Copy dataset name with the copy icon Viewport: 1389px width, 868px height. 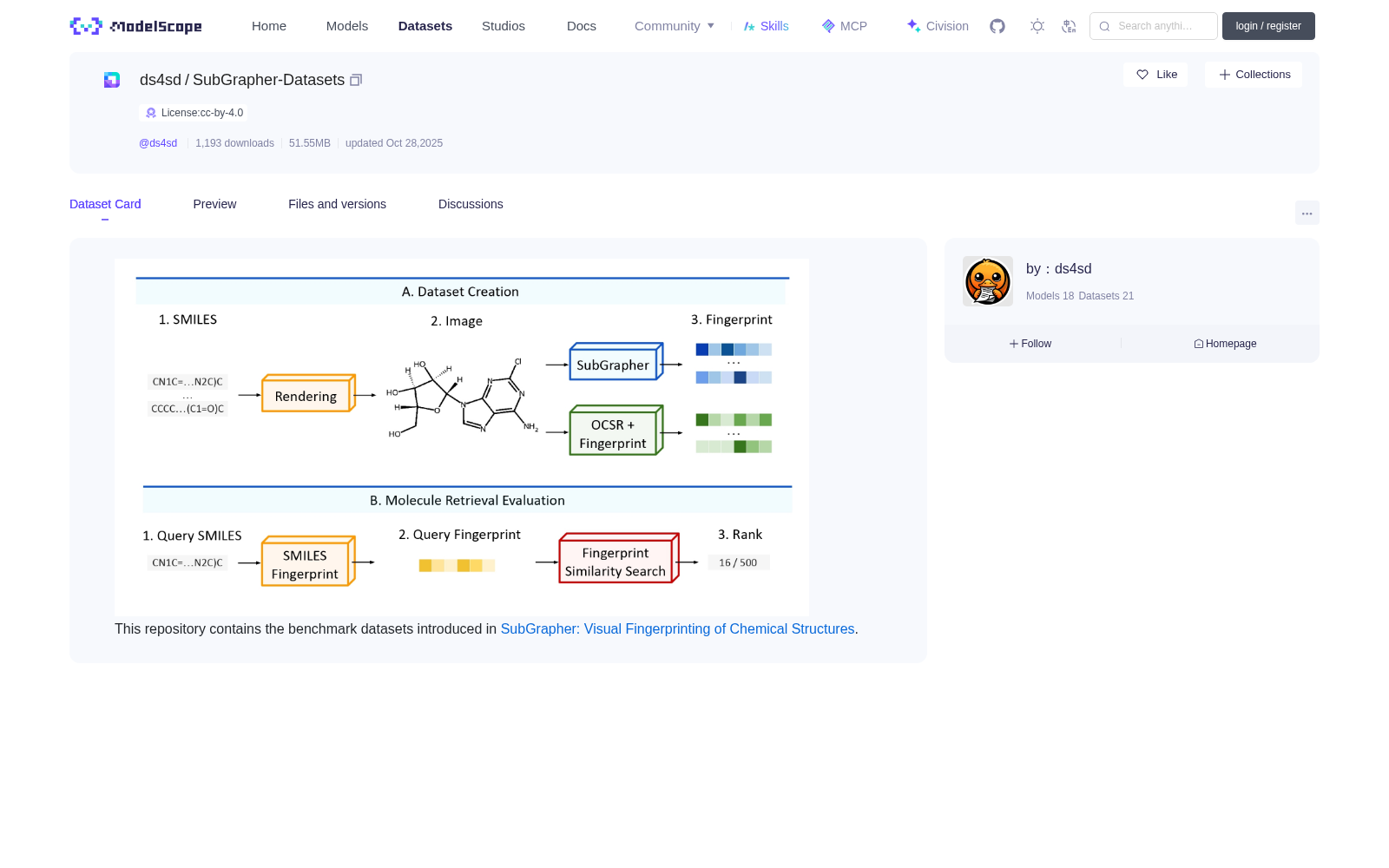pos(356,80)
